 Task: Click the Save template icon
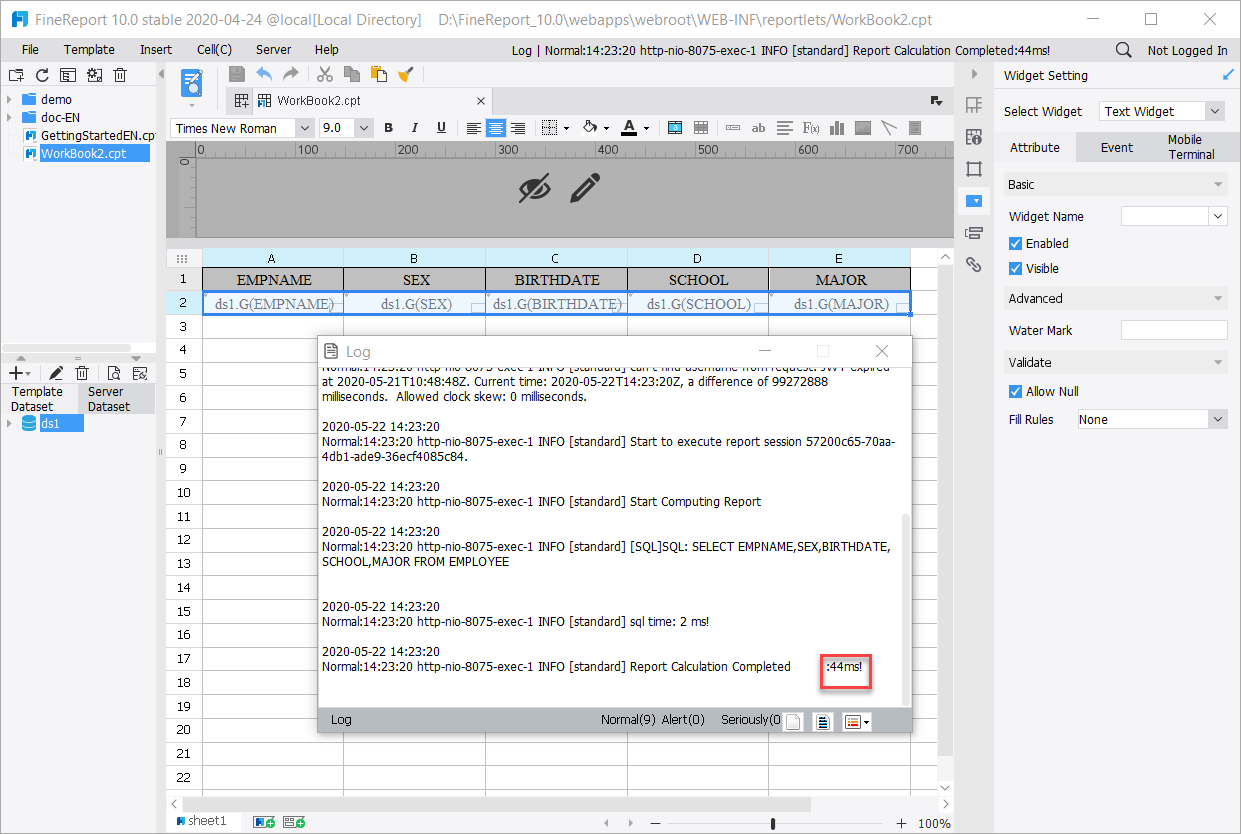(237, 74)
